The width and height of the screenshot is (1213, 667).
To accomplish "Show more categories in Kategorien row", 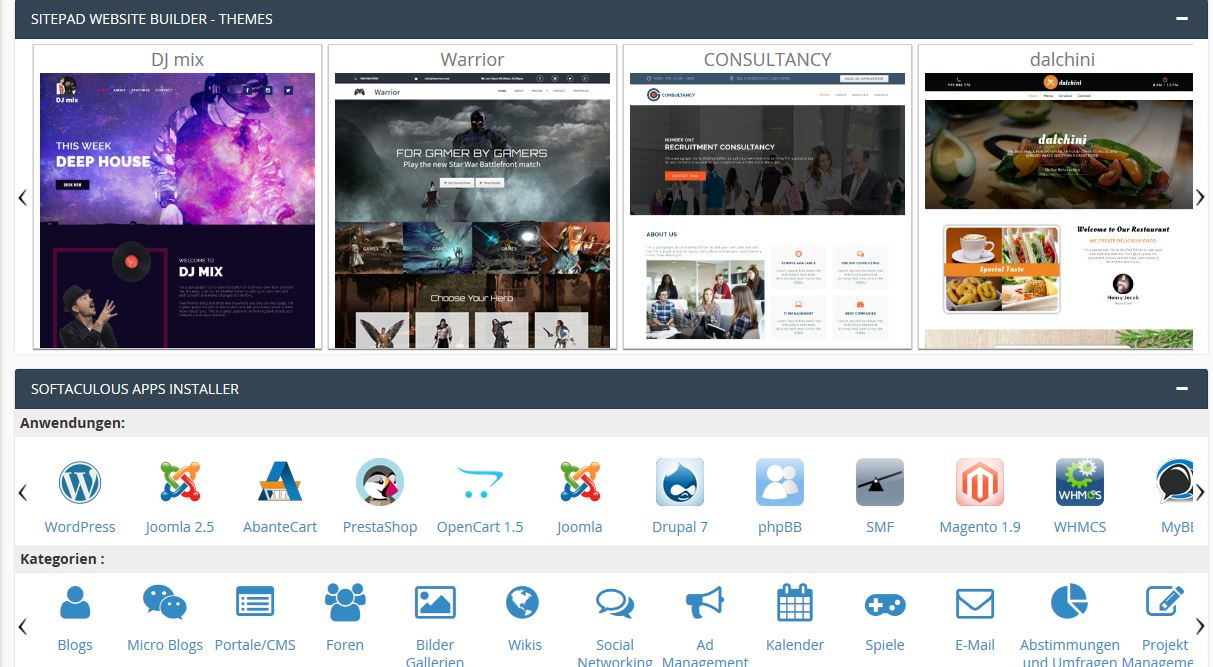I will click(x=1200, y=627).
